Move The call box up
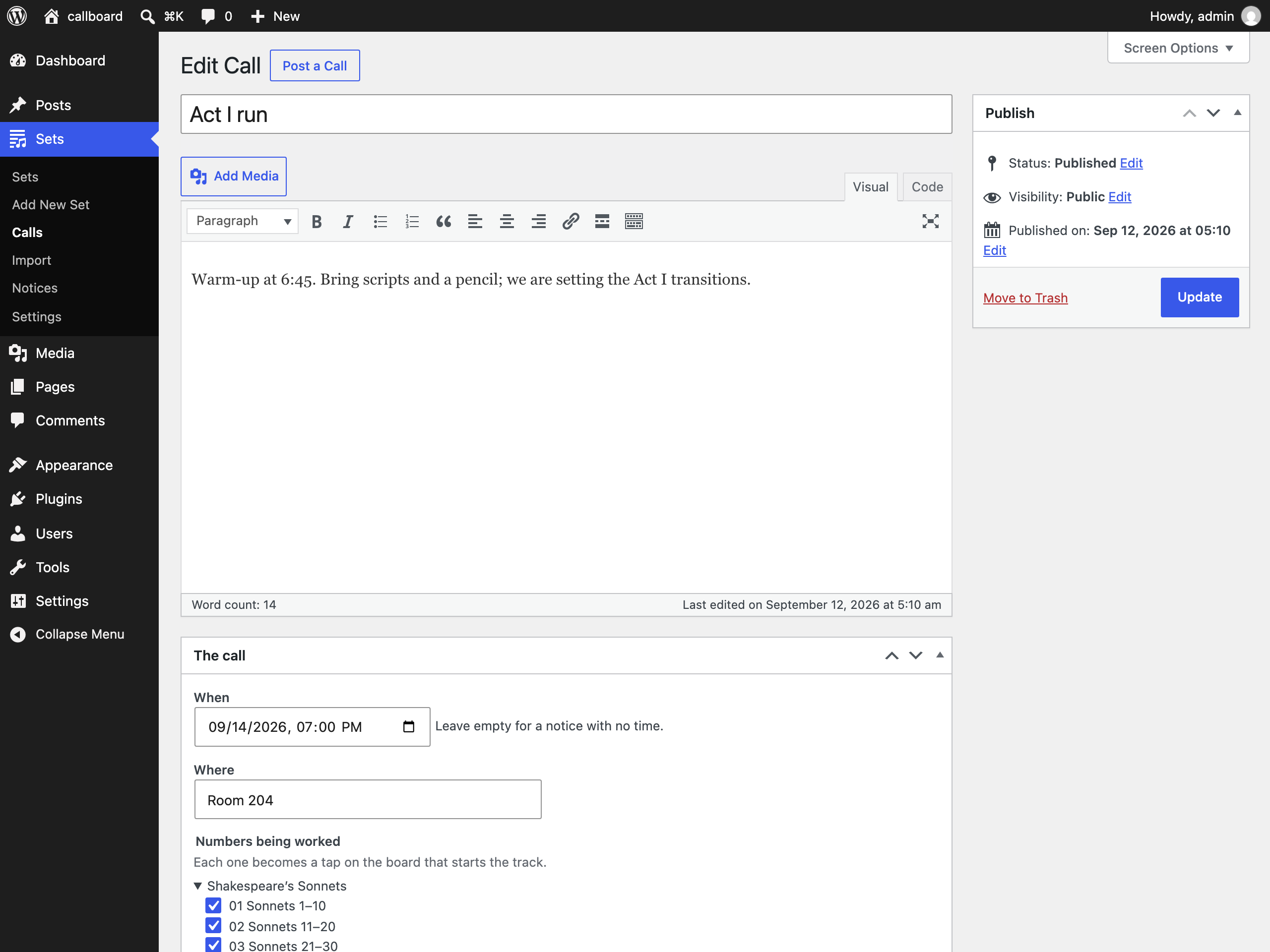 point(891,655)
